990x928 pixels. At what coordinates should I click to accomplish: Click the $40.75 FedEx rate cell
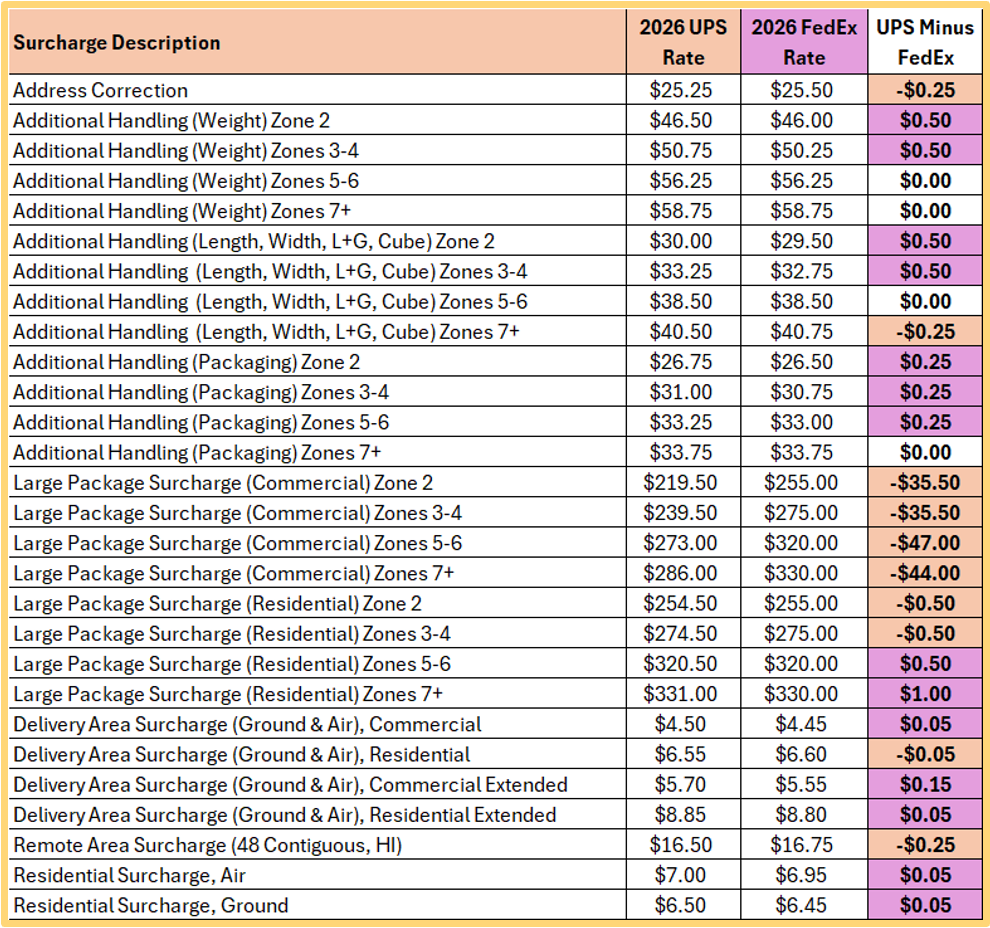804,332
